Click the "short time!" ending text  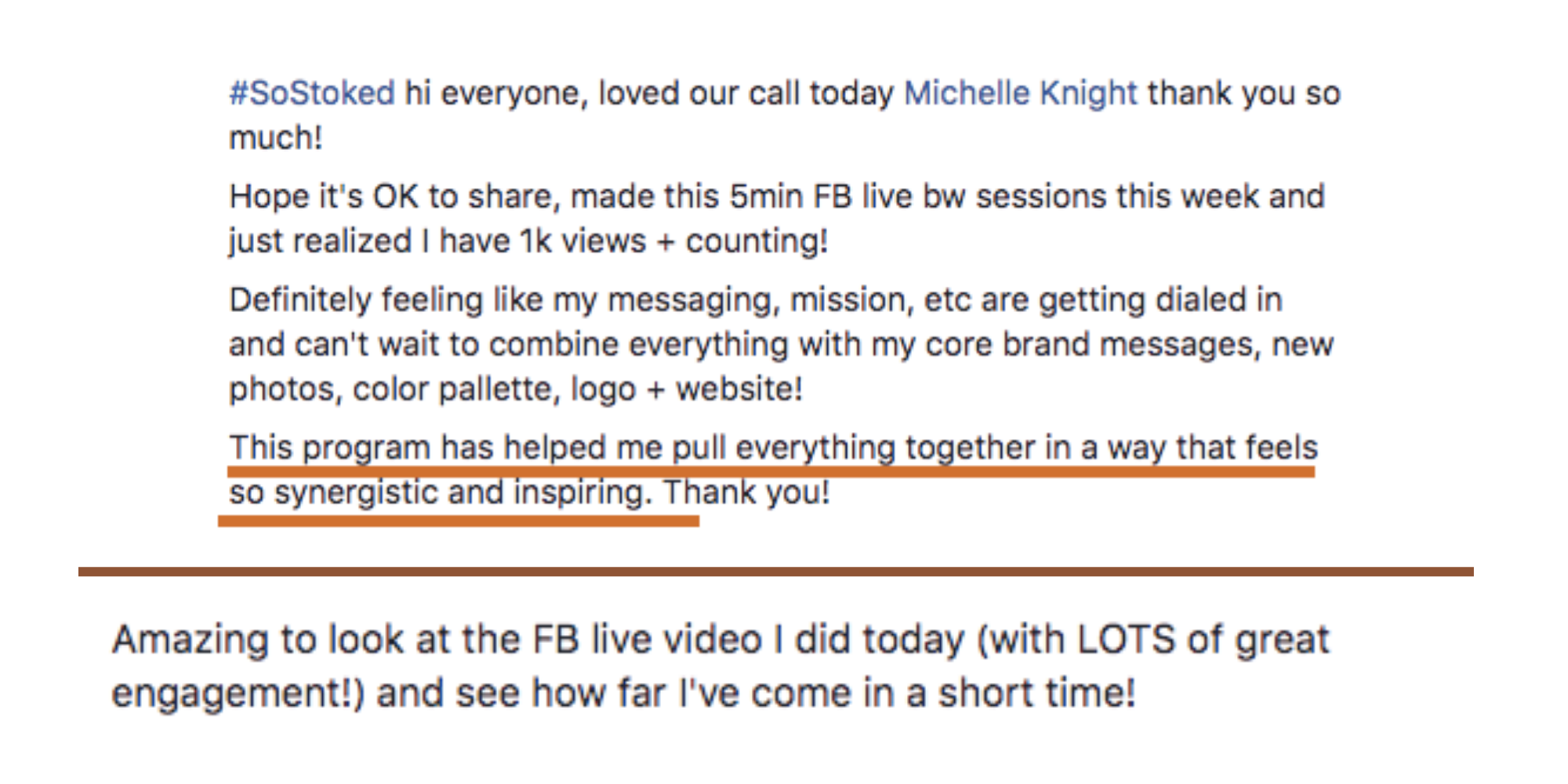click(x=1036, y=693)
